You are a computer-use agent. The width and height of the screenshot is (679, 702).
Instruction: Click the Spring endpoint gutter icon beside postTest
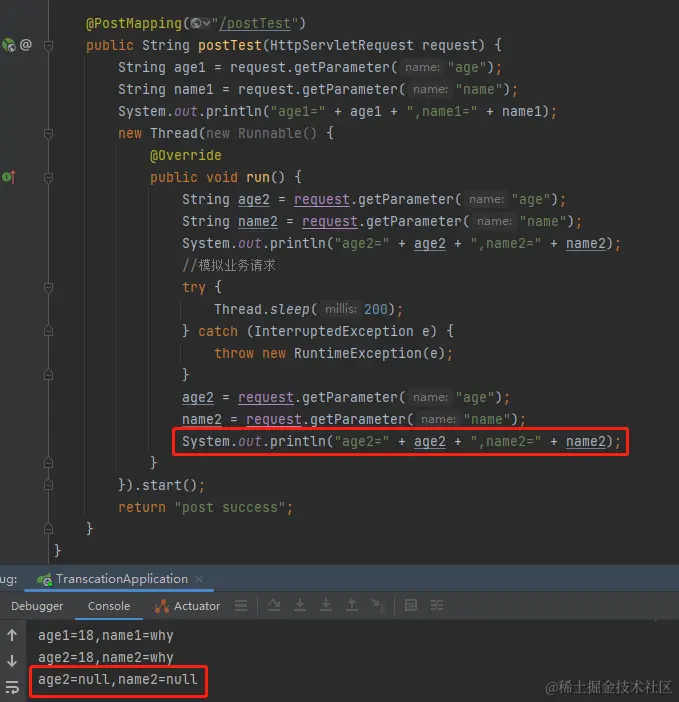9,45
